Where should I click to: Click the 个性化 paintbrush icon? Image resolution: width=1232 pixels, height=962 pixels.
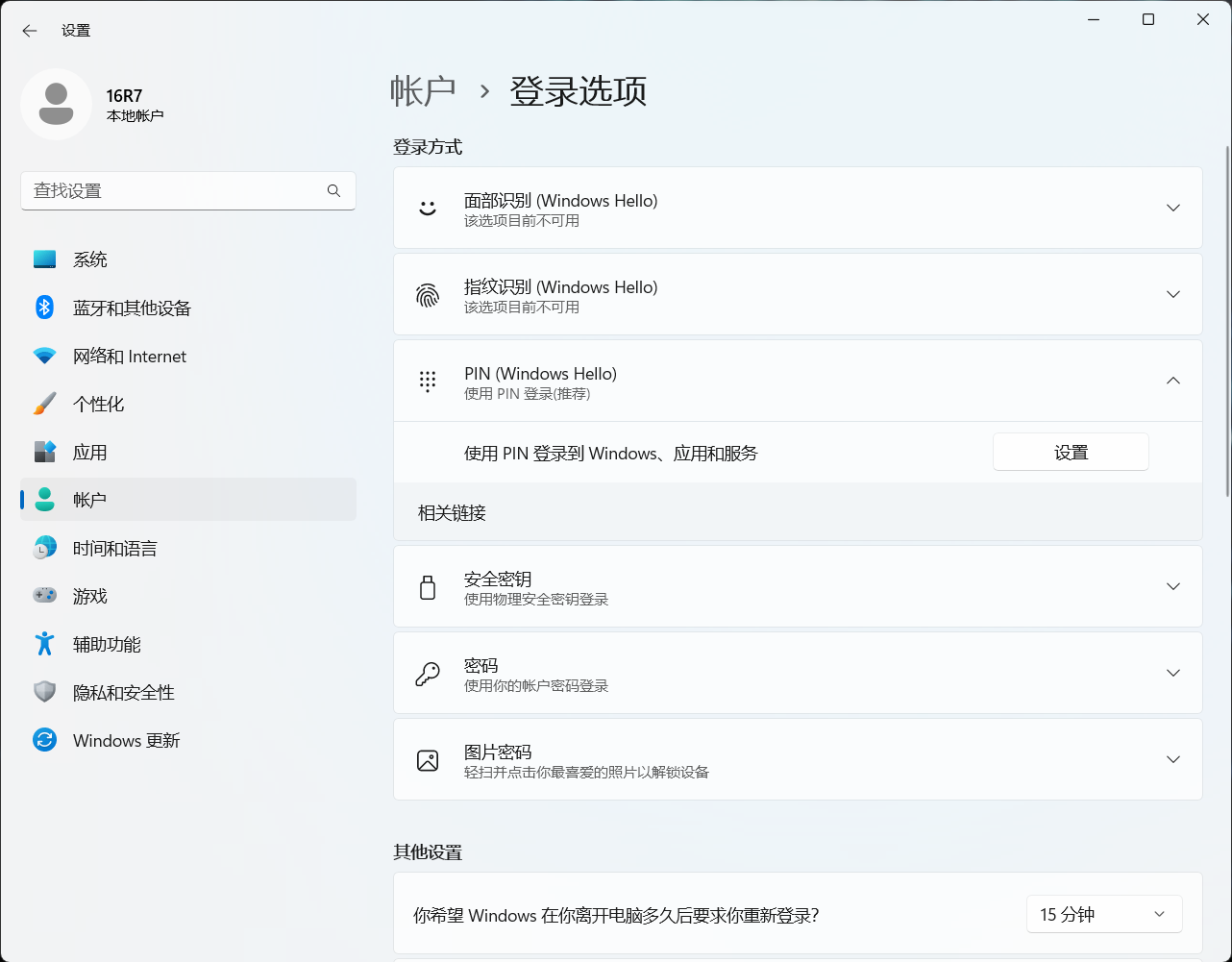(x=45, y=404)
